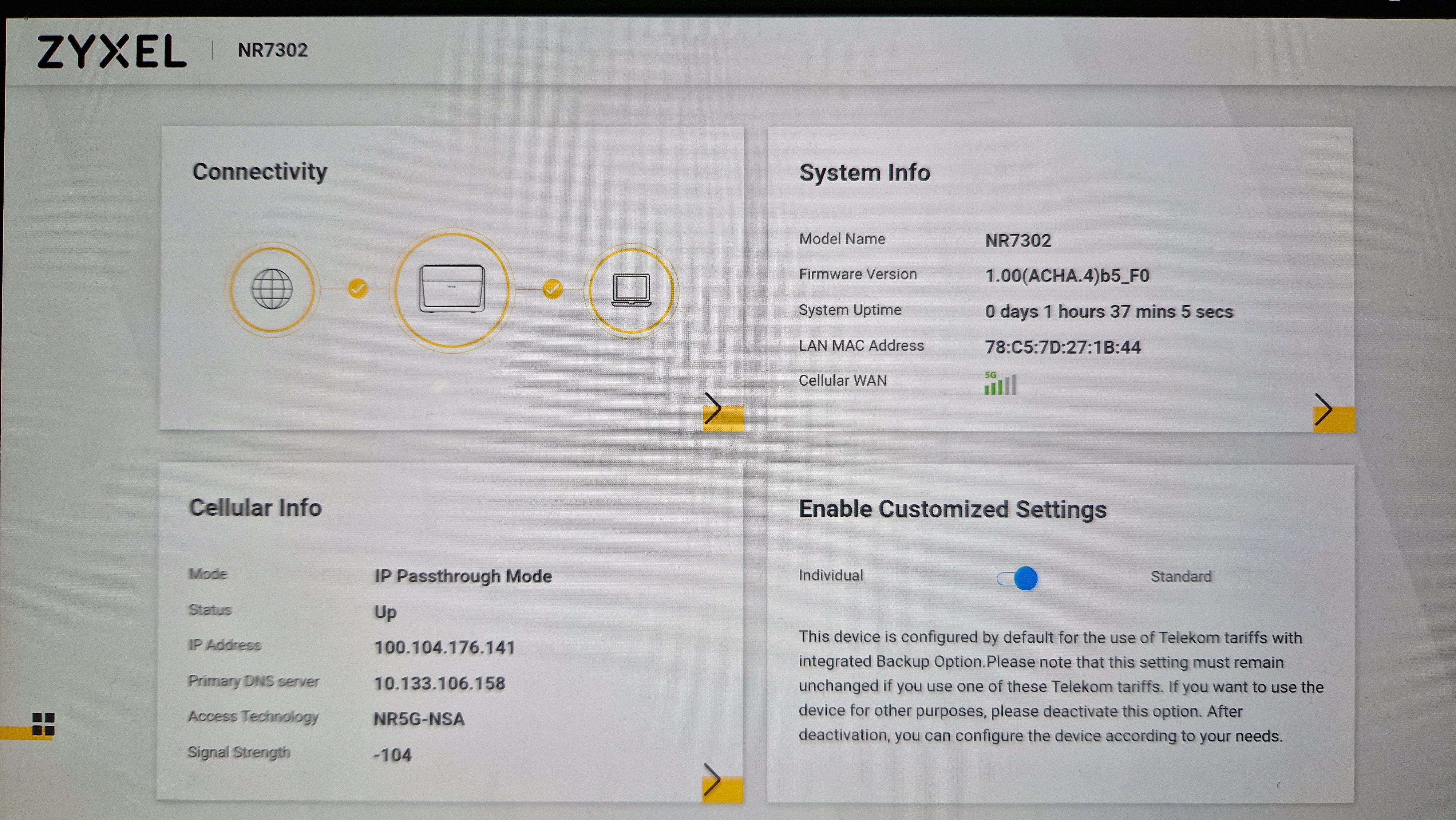Click the NR7302 model label in header
Screen dimensions: 1456x820
point(272,50)
